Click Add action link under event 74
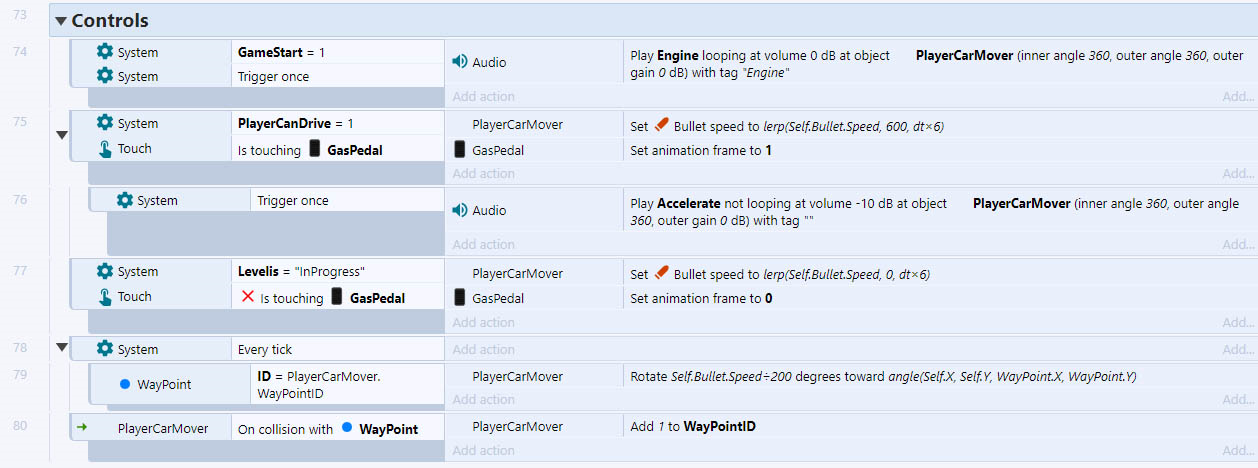1258x468 pixels. pyautogui.click(x=484, y=97)
